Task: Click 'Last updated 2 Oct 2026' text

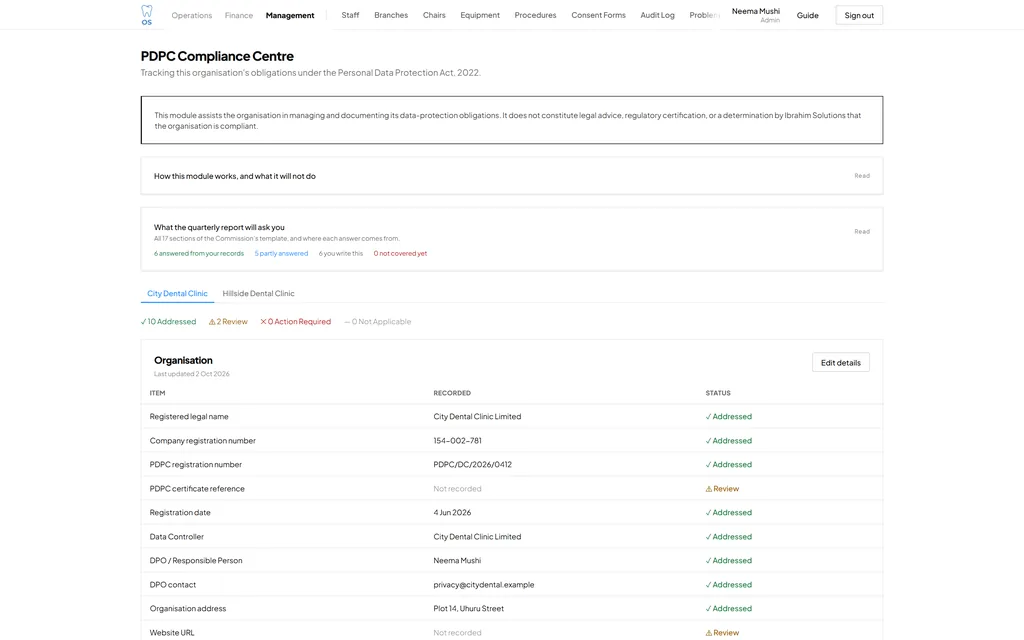Action: pyautogui.click(x=191, y=374)
